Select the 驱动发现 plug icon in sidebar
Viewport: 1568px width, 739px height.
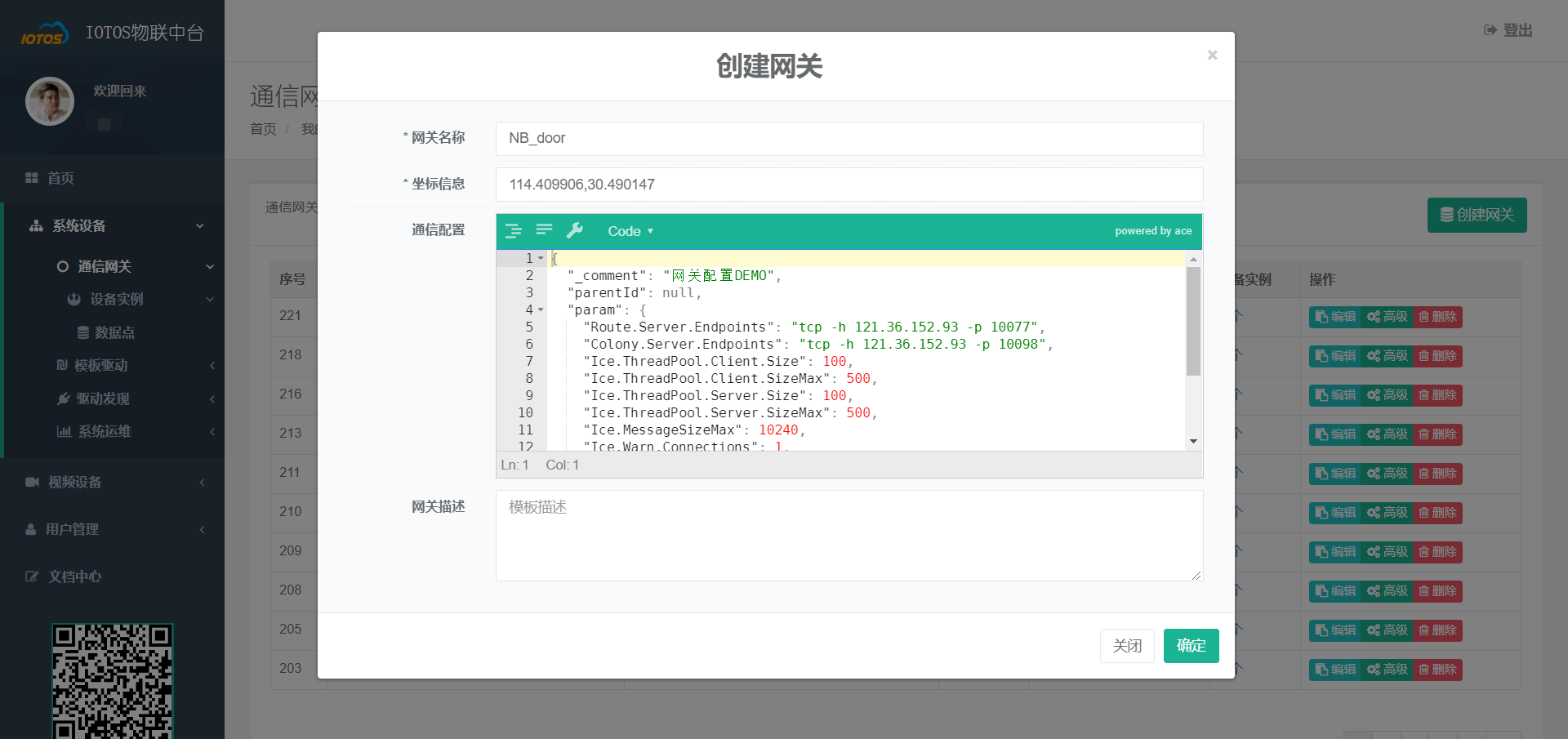click(64, 398)
